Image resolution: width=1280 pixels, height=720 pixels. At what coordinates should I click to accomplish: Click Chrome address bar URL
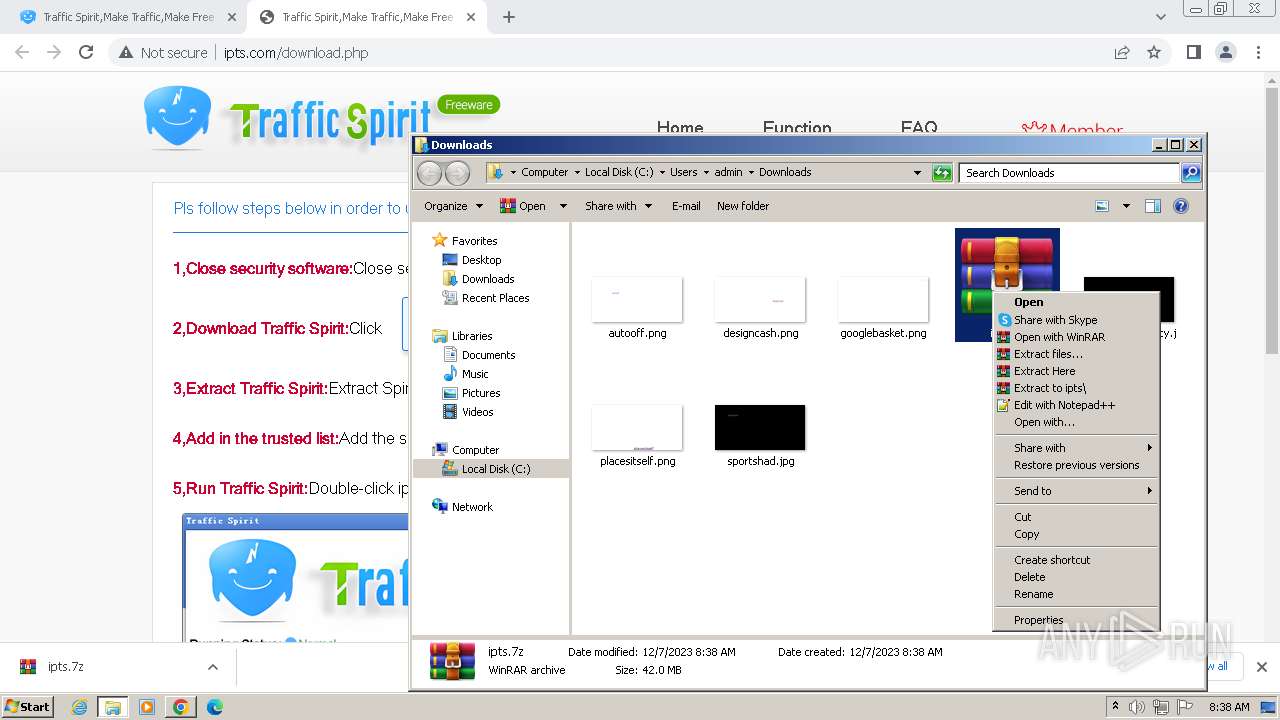click(x=295, y=53)
